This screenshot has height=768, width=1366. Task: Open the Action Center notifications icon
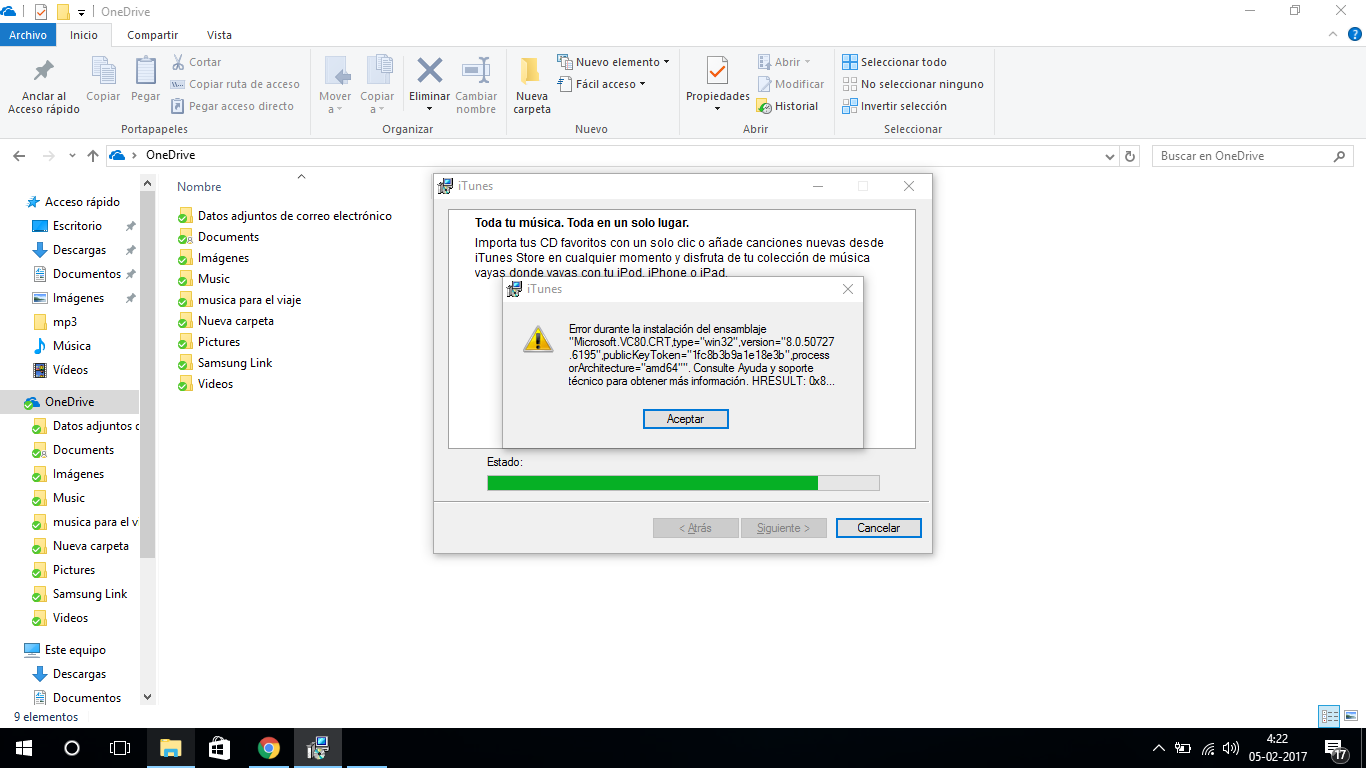[1335, 748]
